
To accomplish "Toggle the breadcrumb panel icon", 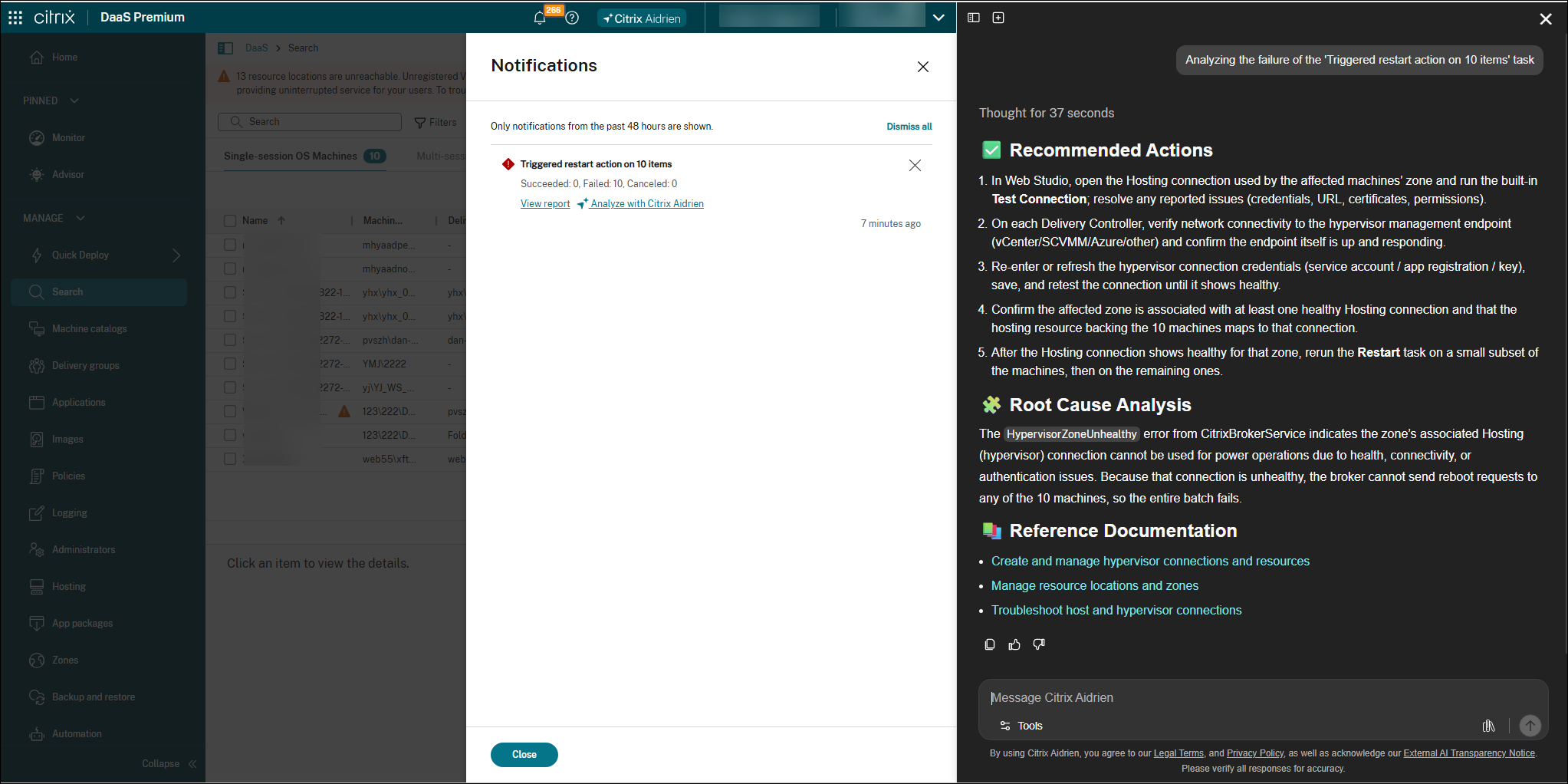I will tap(225, 48).
